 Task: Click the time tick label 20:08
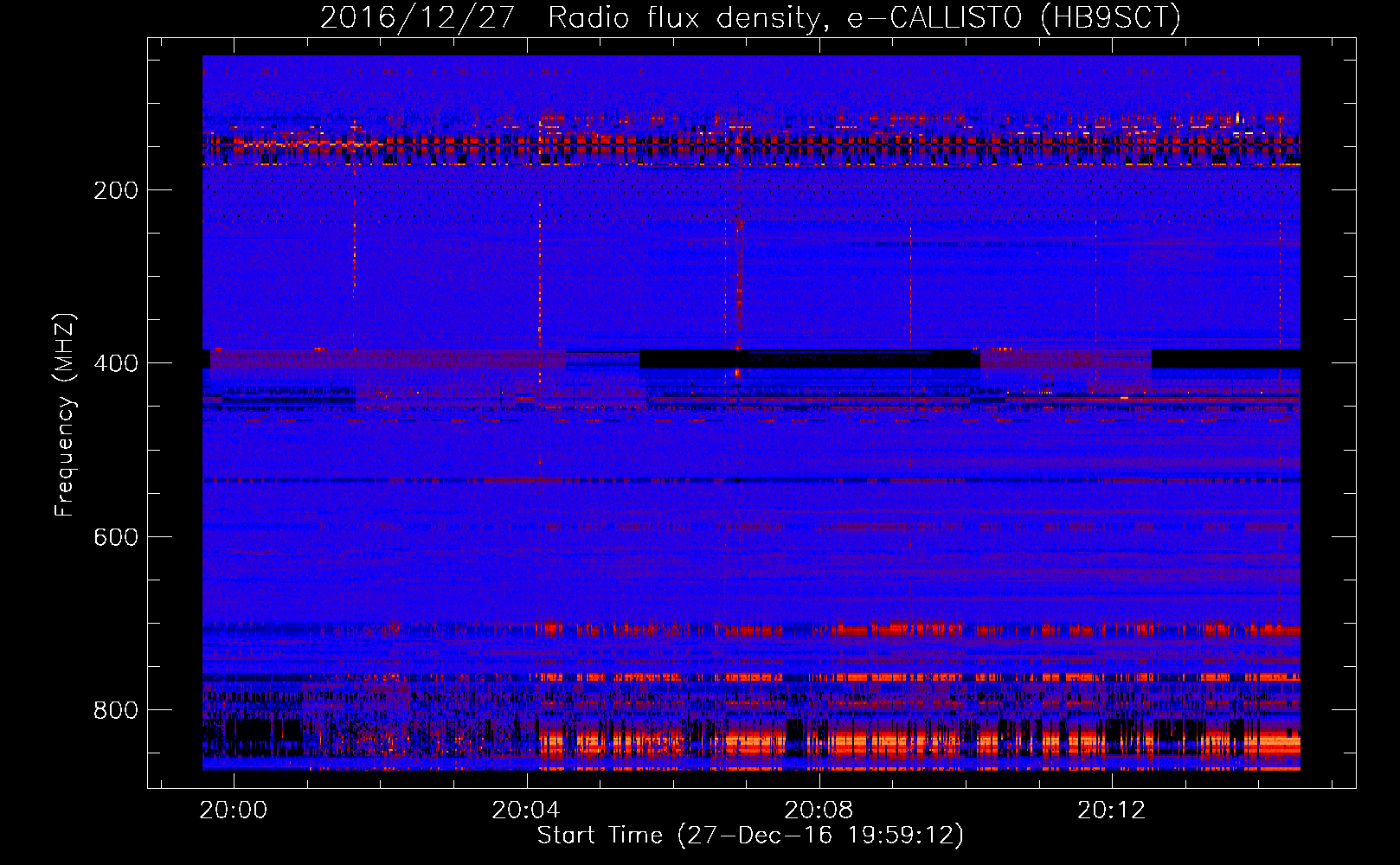(819, 810)
